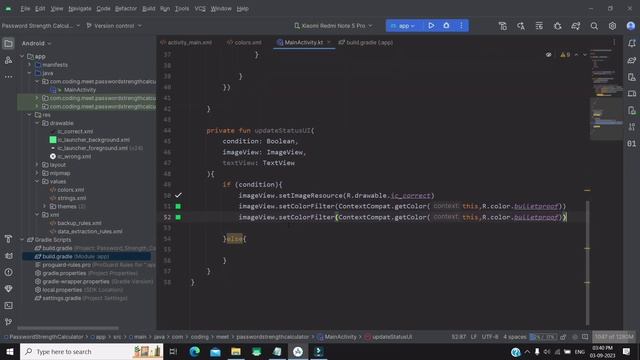Screen dimensions: 640x360
Task: Open the Version control dropdown
Action: tap(114, 26)
